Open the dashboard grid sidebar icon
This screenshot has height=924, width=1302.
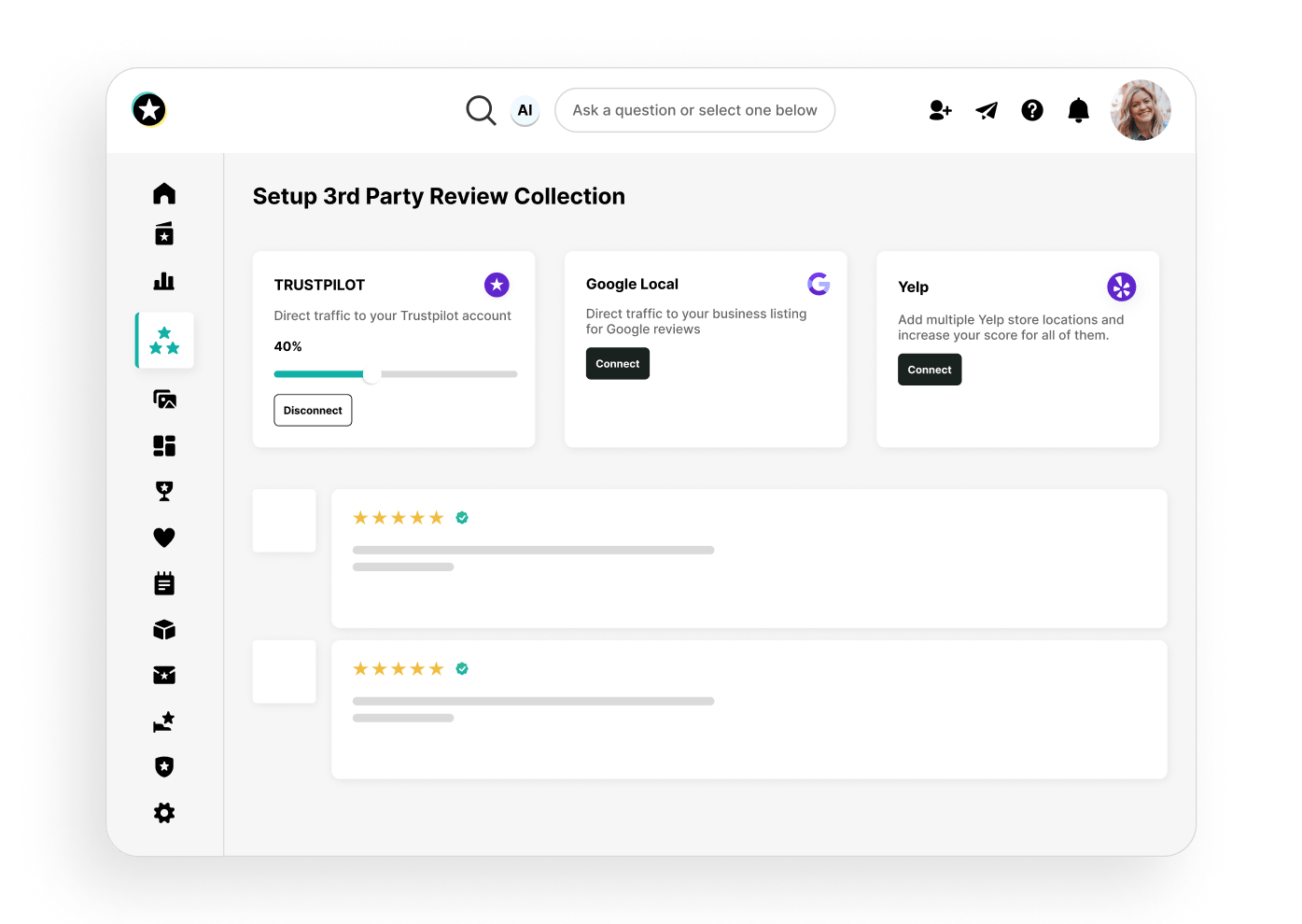pyautogui.click(x=164, y=446)
